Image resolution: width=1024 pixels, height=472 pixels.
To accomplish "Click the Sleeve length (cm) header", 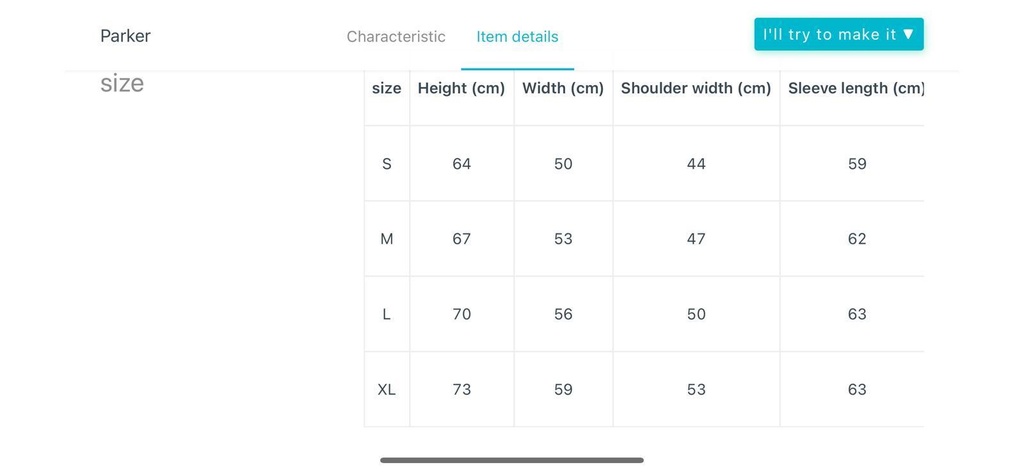I will click(x=856, y=88).
